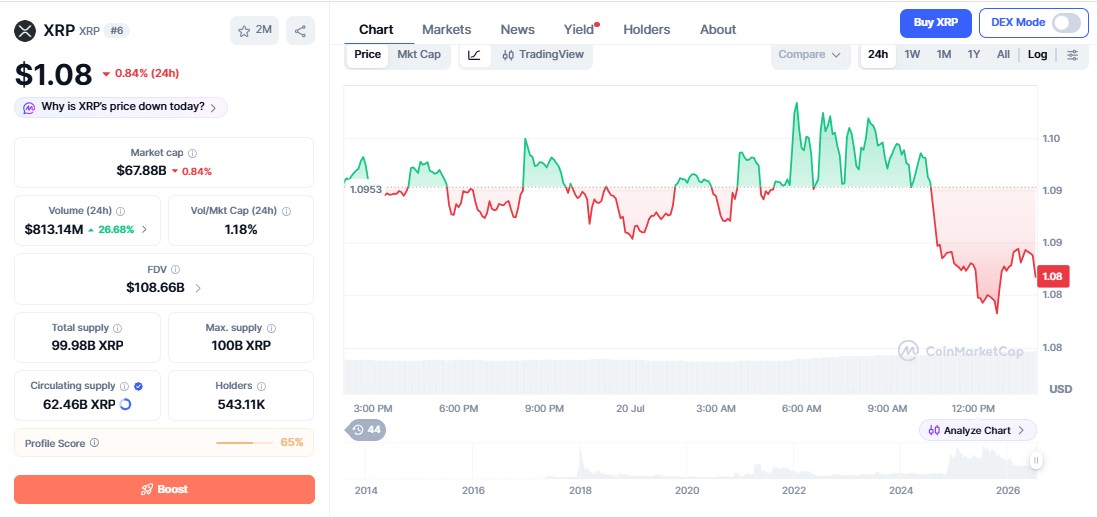Click the #6 rank badge
This screenshot has height=517, width=1097.
(117, 31)
